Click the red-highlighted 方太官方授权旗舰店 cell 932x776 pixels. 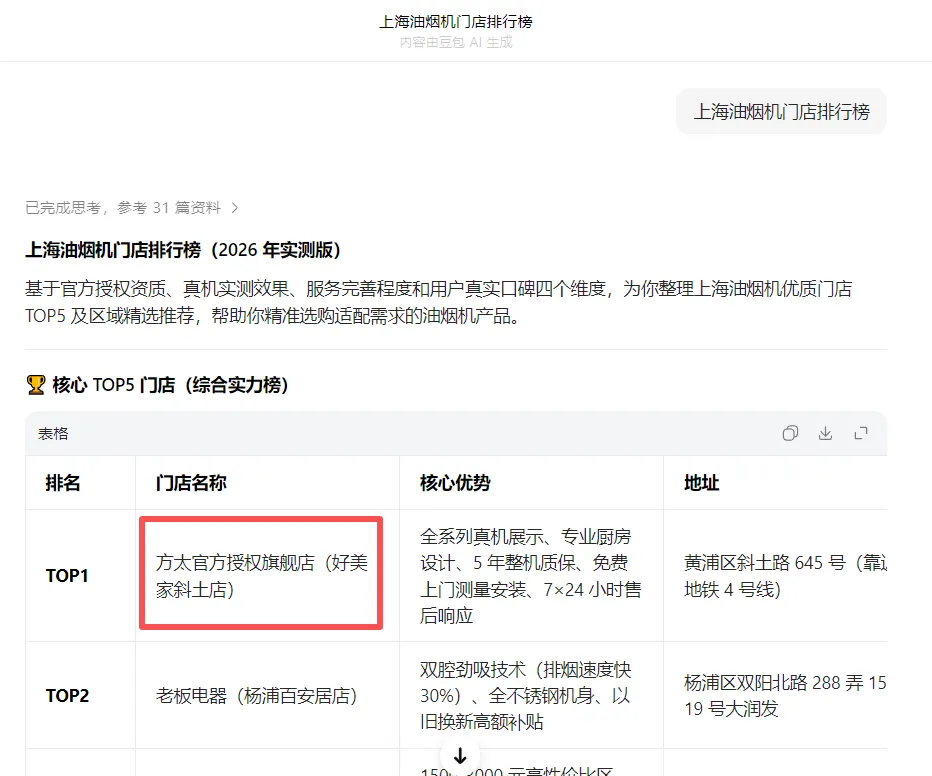click(260, 575)
